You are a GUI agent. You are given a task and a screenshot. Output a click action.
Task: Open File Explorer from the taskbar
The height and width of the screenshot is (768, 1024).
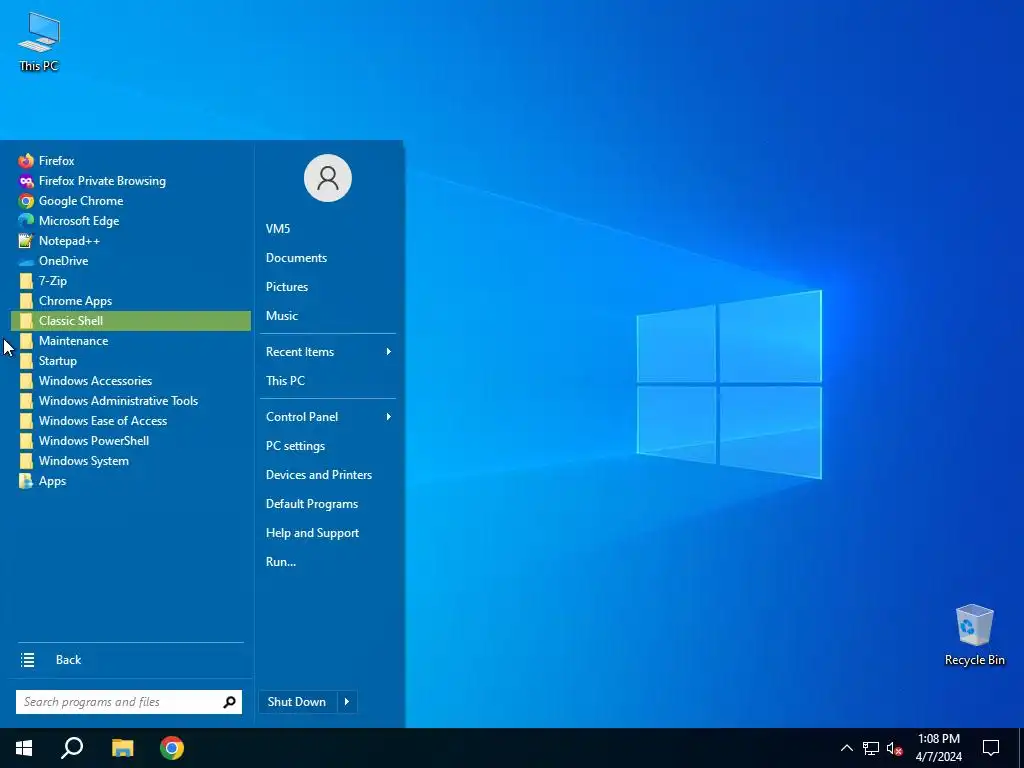pyautogui.click(x=123, y=748)
